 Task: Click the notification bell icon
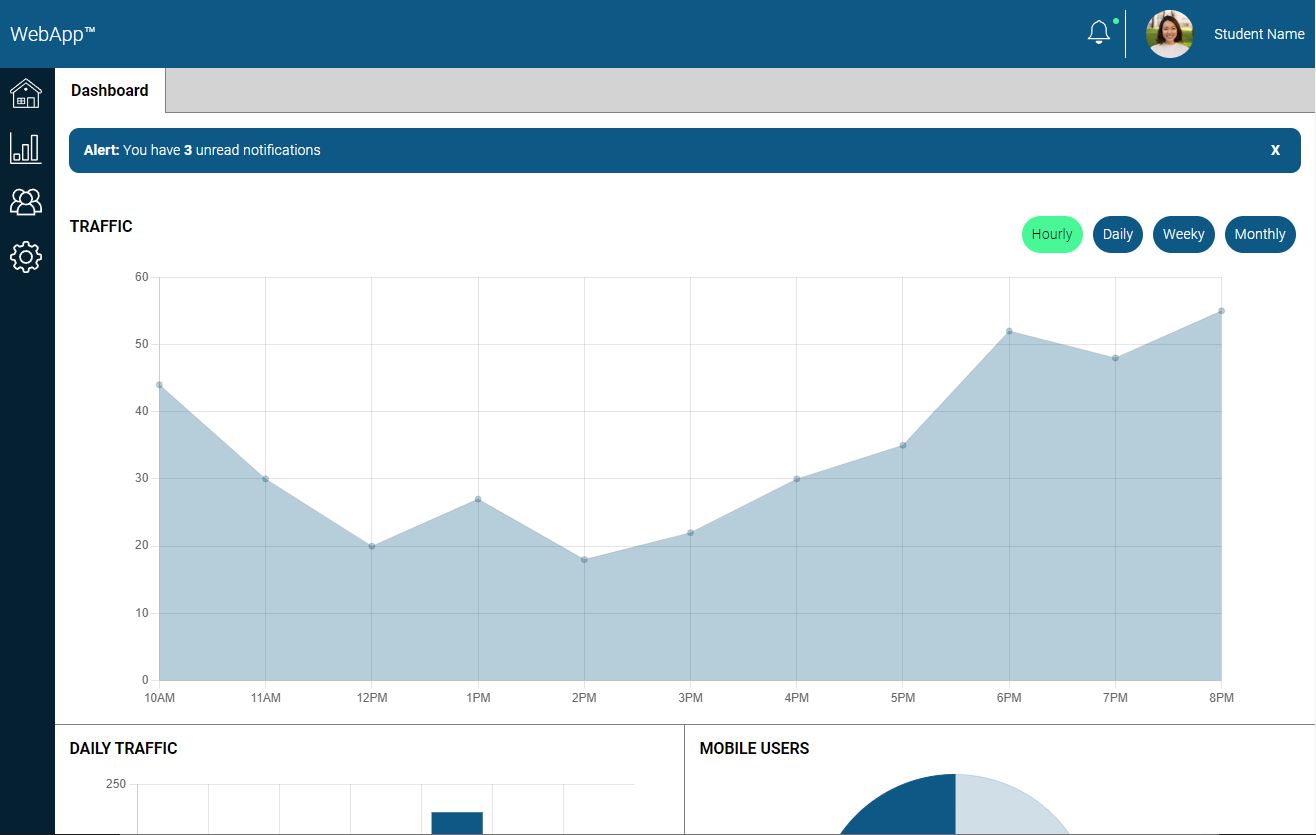tap(1099, 33)
